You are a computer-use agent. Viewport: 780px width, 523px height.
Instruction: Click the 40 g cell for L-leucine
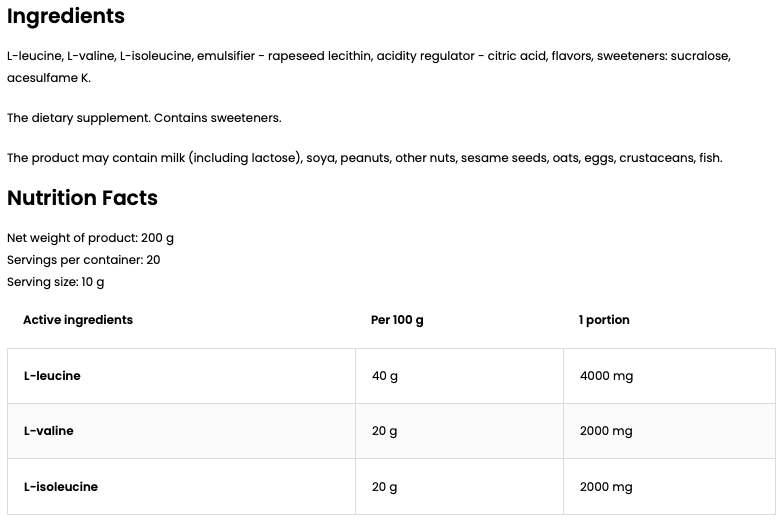click(385, 376)
